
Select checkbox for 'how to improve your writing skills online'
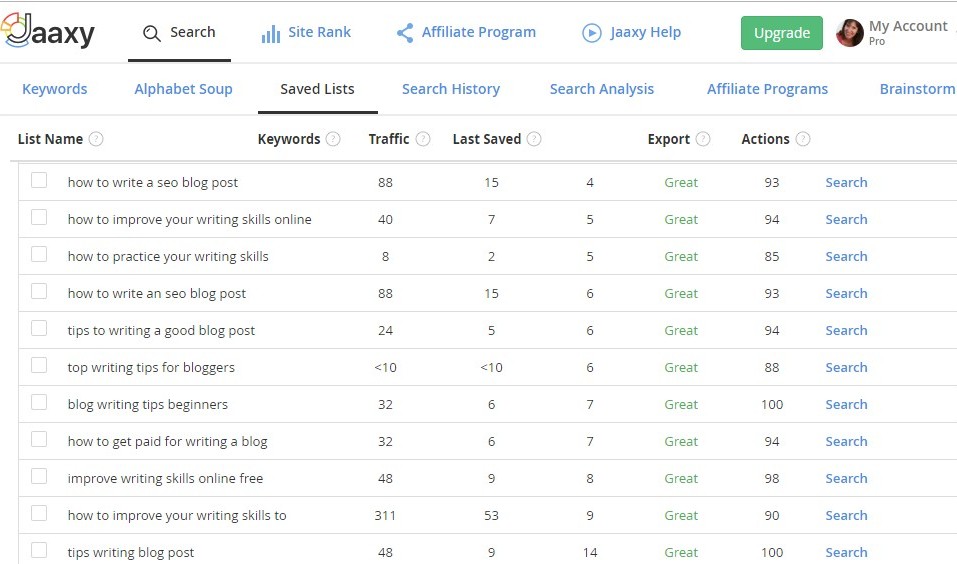coord(39,217)
